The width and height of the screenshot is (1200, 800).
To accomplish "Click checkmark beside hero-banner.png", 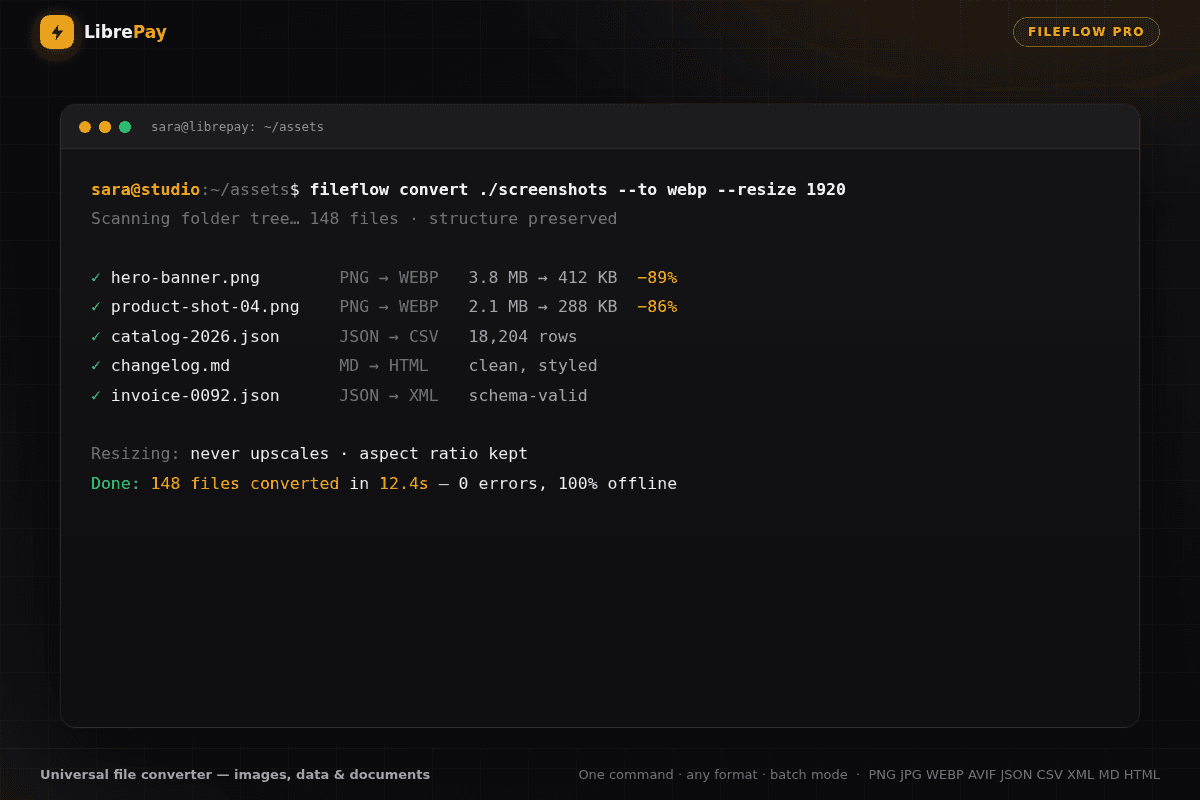I will tap(96, 277).
